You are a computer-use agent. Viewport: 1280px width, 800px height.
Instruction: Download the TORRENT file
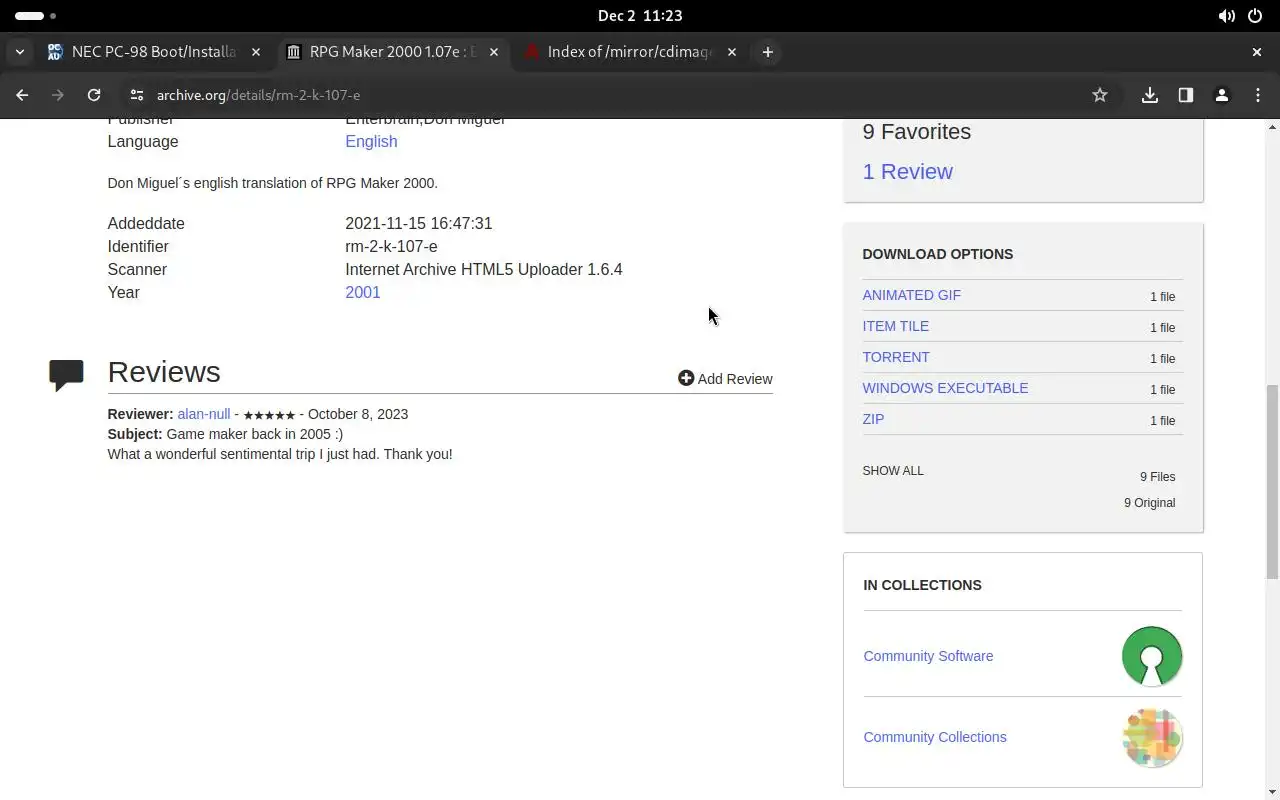coord(896,357)
